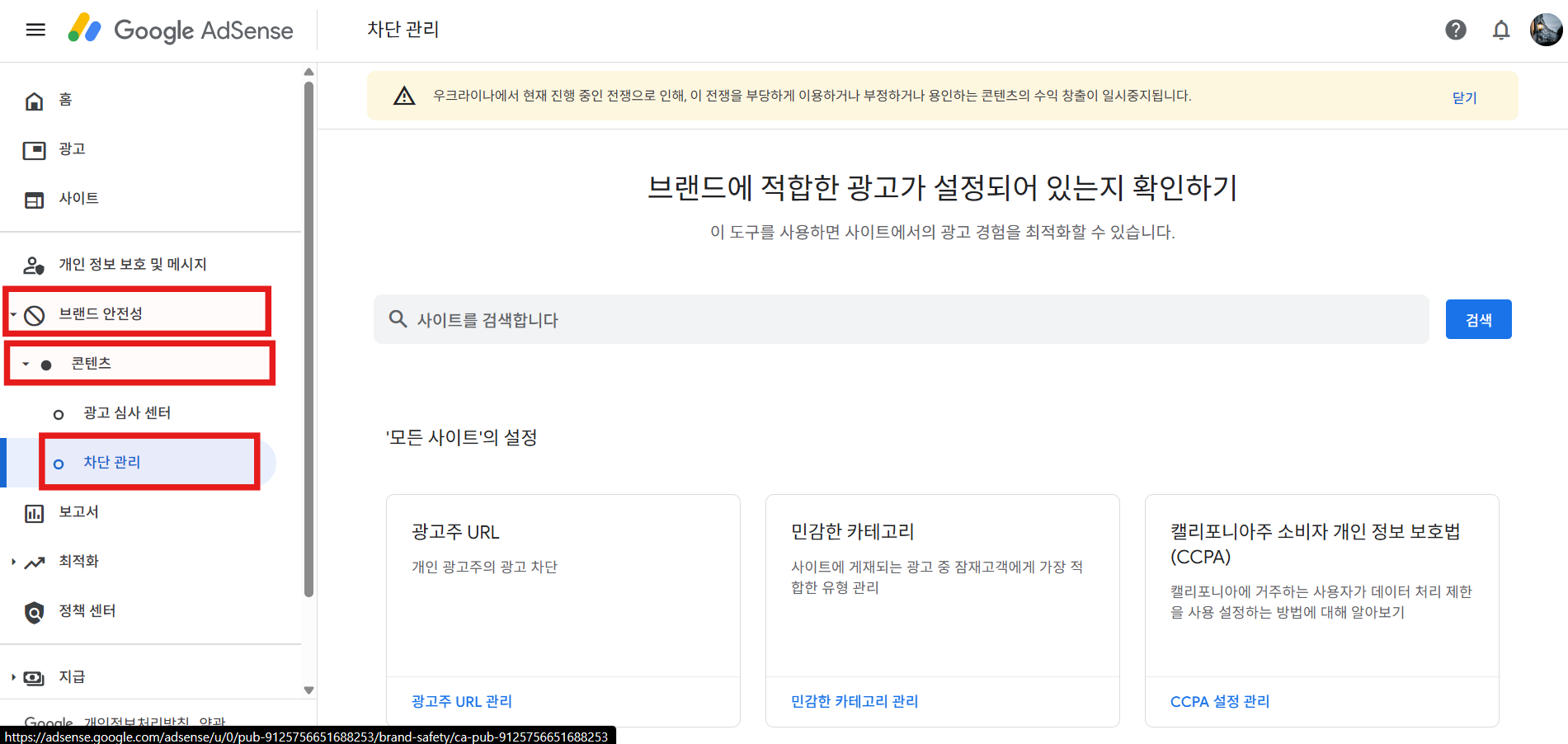This screenshot has width=1568, height=744.
Task: Click the privacy and messaging person icon
Action: coord(34,266)
